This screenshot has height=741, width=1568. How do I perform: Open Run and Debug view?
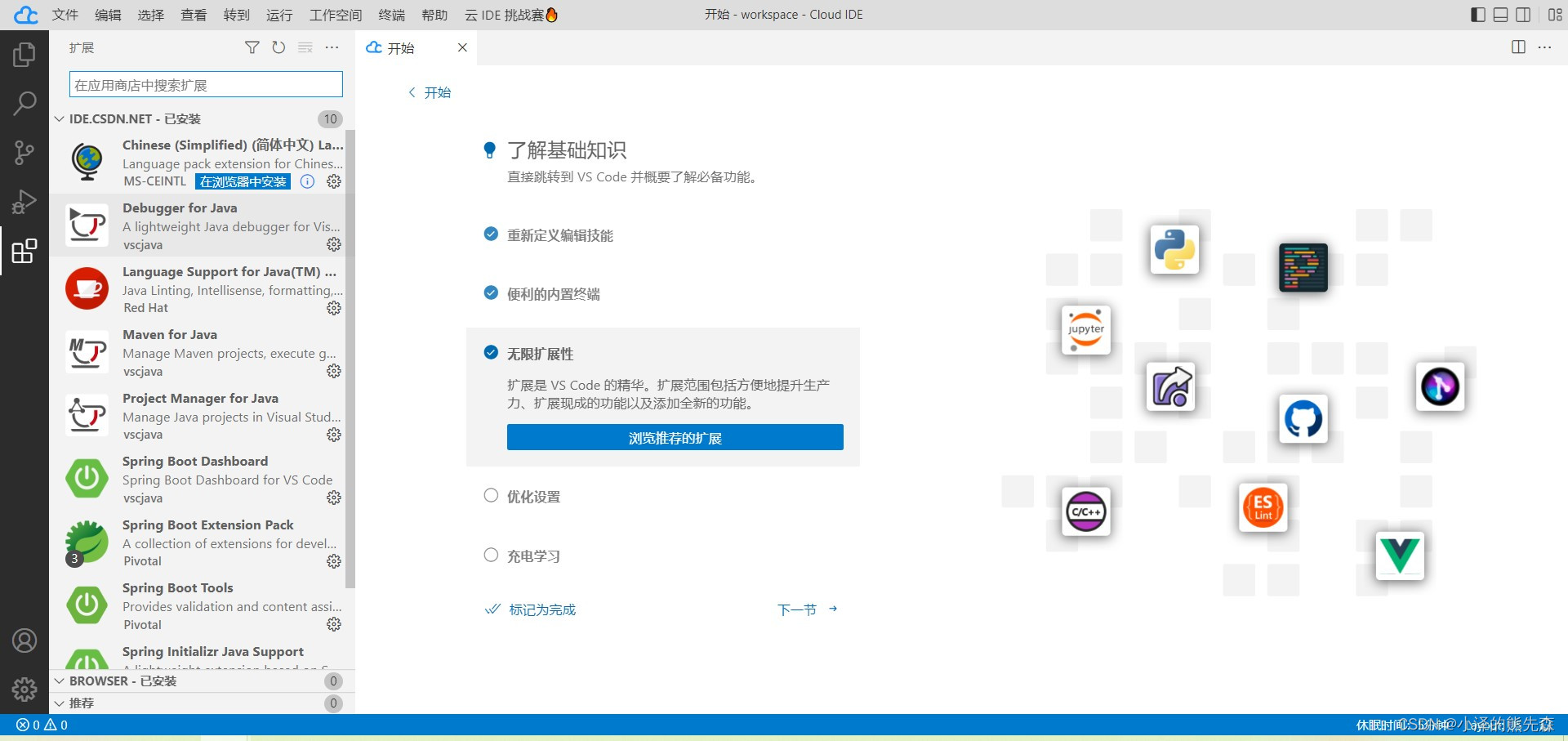tap(24, 202)
